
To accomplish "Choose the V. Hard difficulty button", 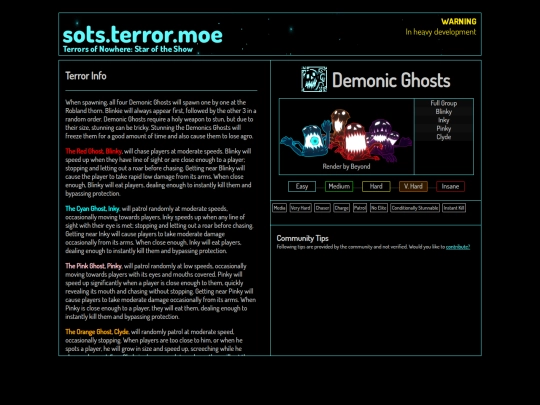I will (413, 186).
